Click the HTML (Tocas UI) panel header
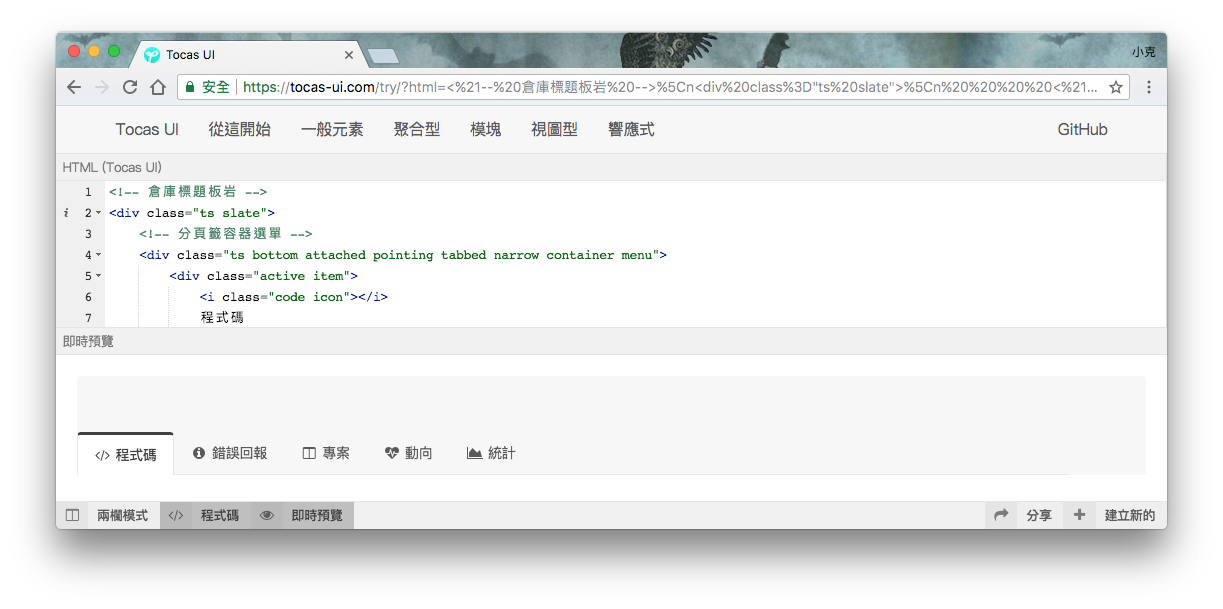 [611, 167]
